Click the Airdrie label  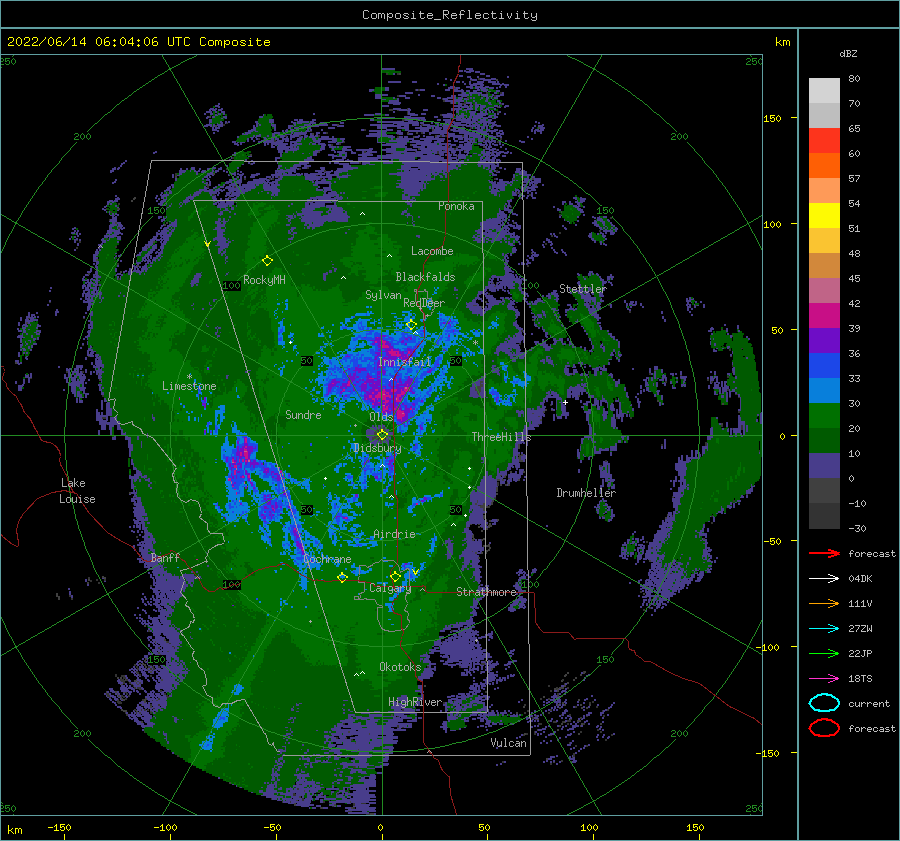[394, 534]
